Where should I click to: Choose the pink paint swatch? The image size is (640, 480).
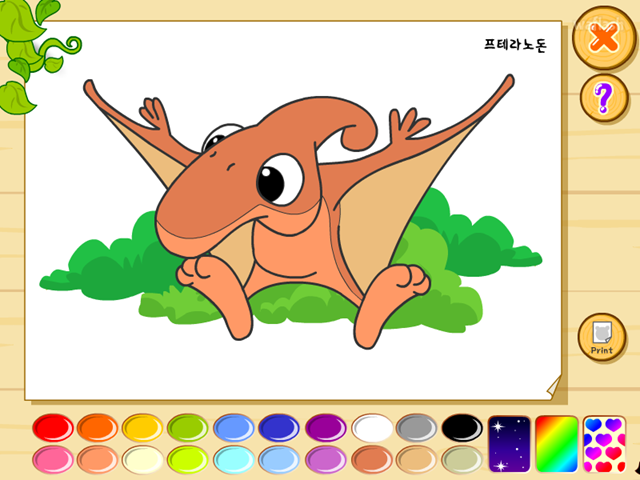[x=53, y=460]
